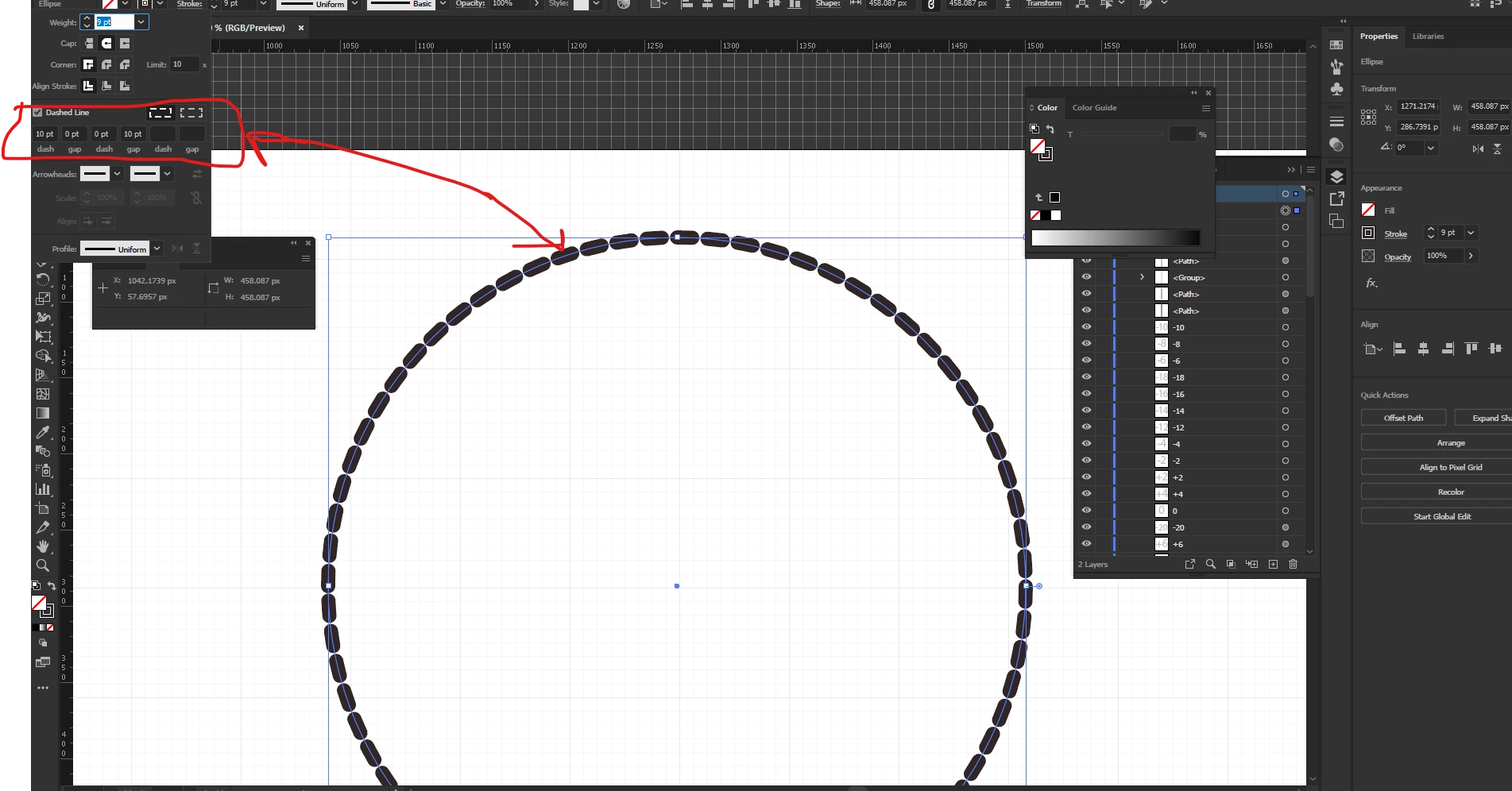Select the Free Transform tool
1512x791 pixels.
(43, 337)
